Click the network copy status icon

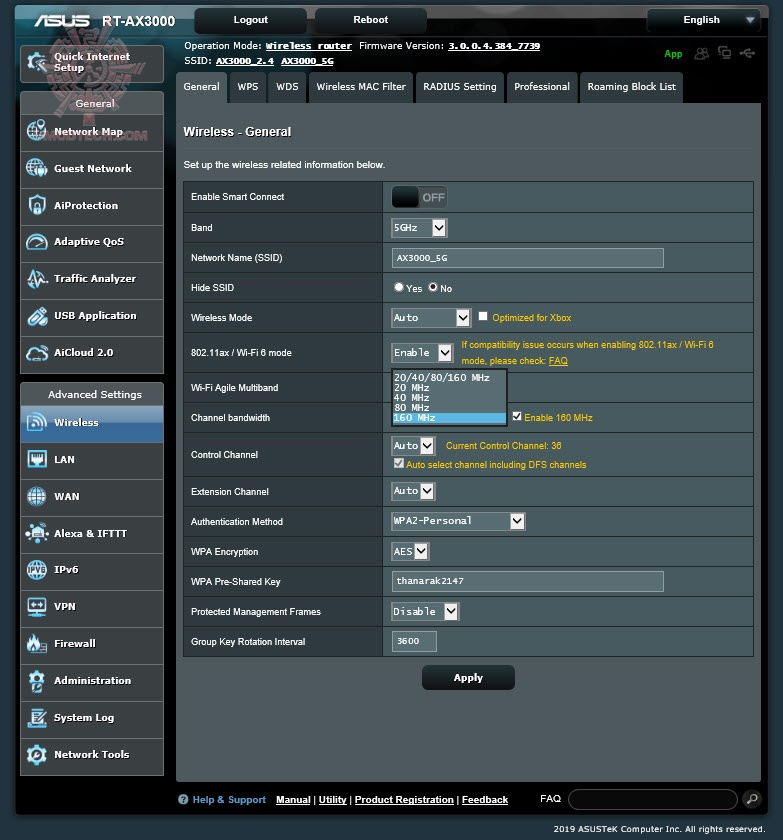(725, 52)
